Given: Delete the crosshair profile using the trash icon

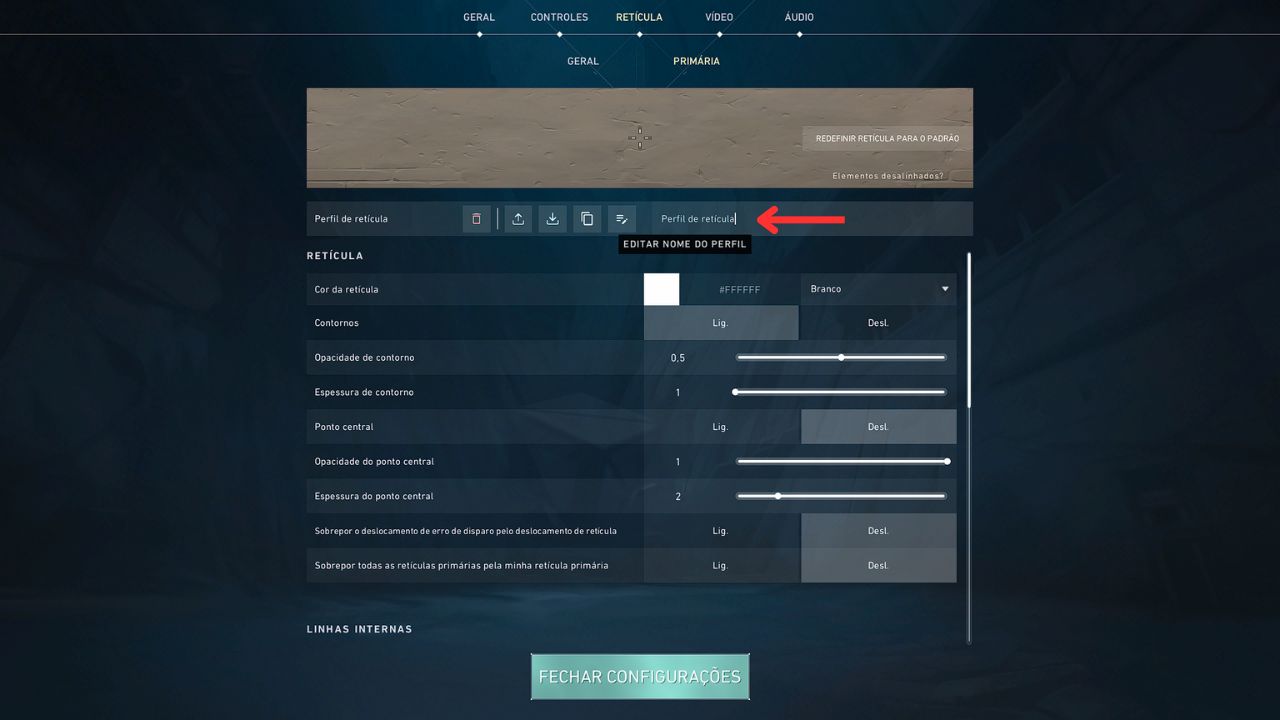Looking at the screenshot, I should coord(476,218).
